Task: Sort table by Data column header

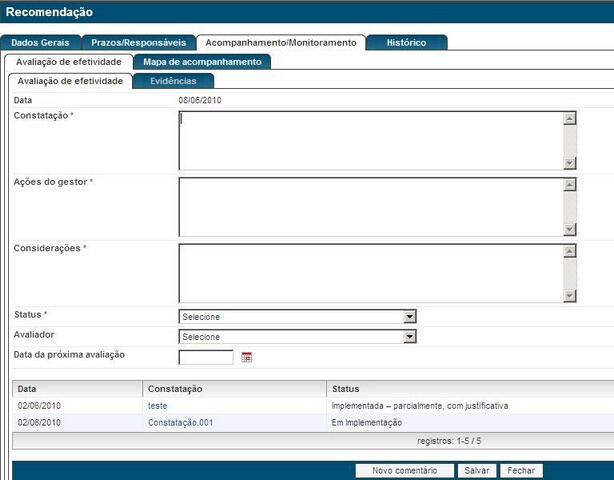Action: pos(78,389)
